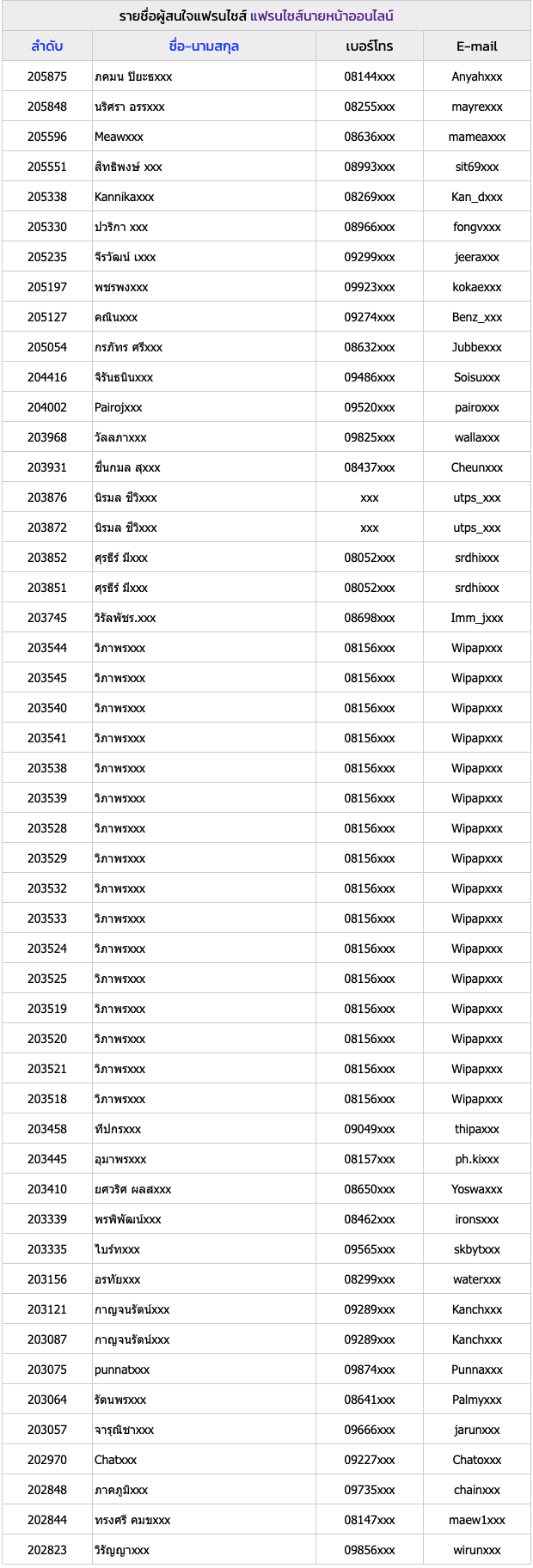The image size is (533, 1568).
Task: Select the name Meawxxx
Action: click(119, 137)
